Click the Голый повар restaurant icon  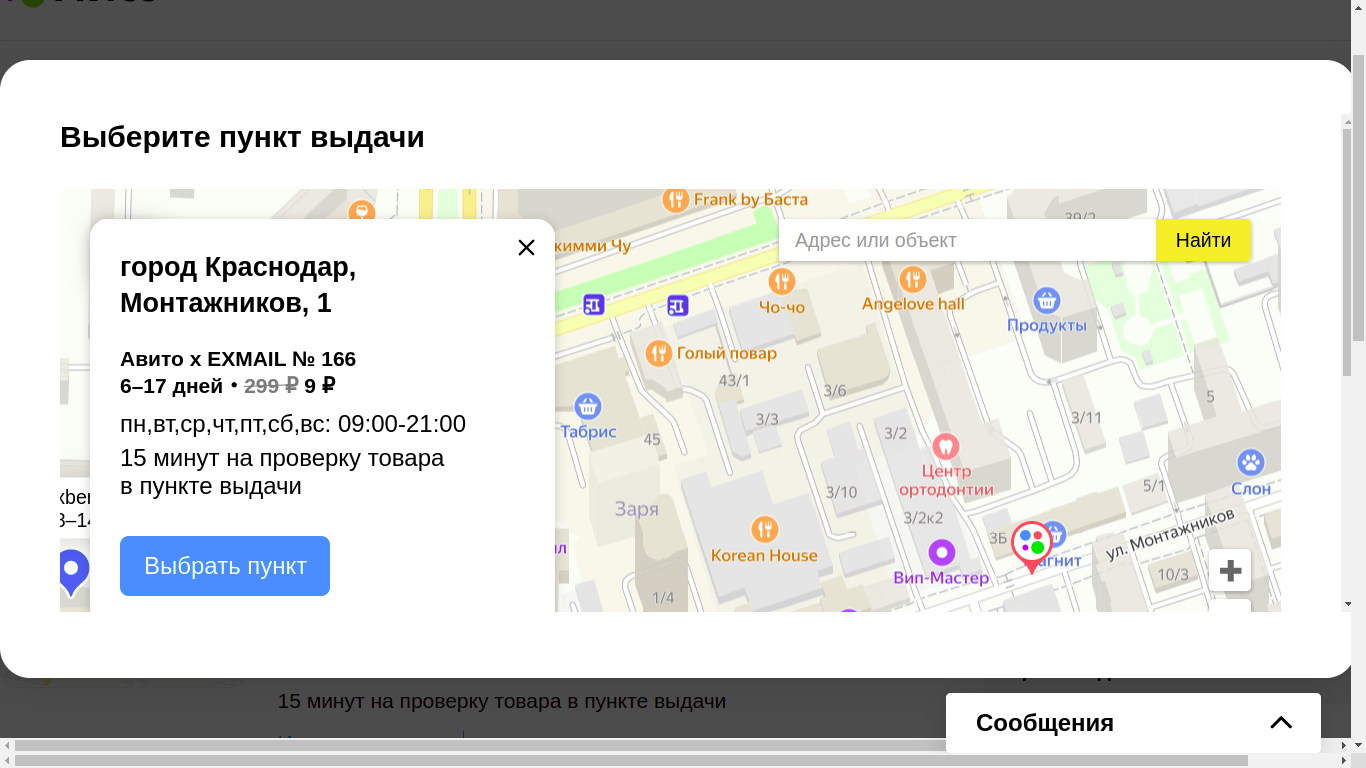(x=658, y=353)
